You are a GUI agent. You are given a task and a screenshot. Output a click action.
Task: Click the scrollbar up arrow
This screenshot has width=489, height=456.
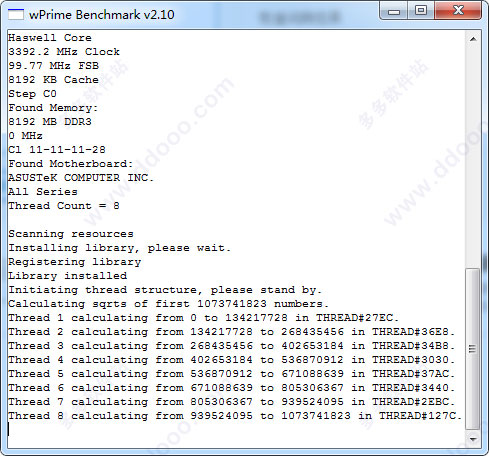(x=473, y=39)
